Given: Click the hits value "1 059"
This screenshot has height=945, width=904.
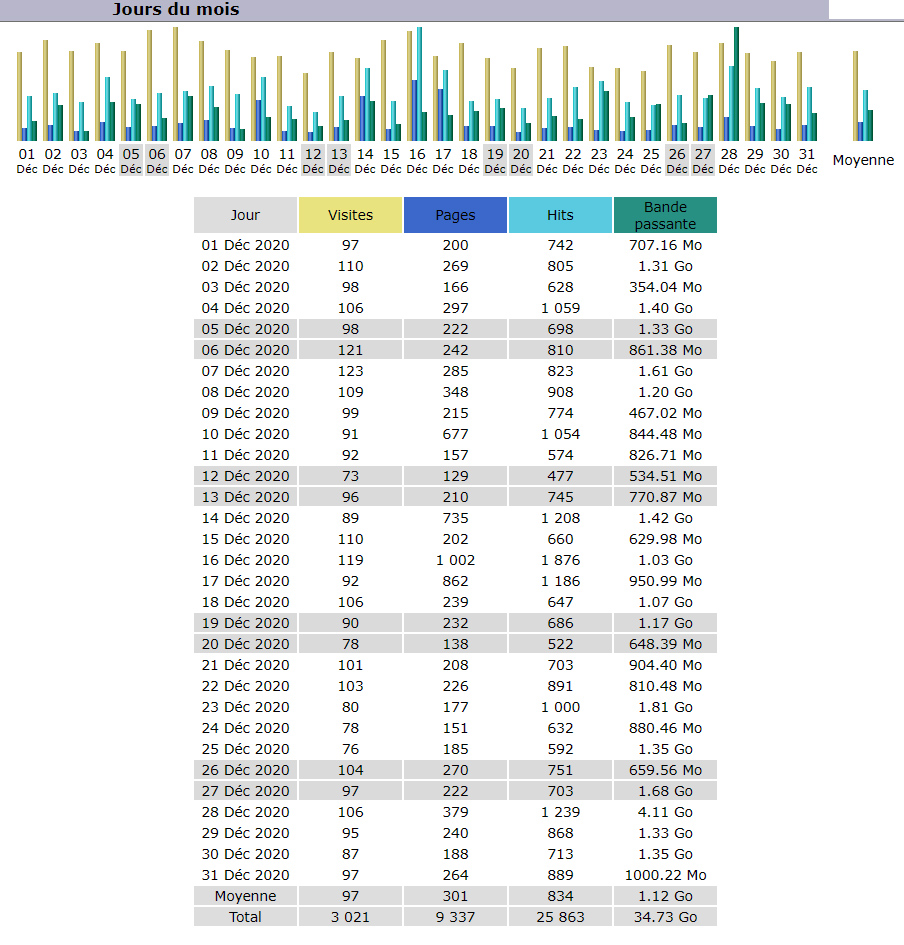Looking at the screenshot, I should tap(560, 308).
